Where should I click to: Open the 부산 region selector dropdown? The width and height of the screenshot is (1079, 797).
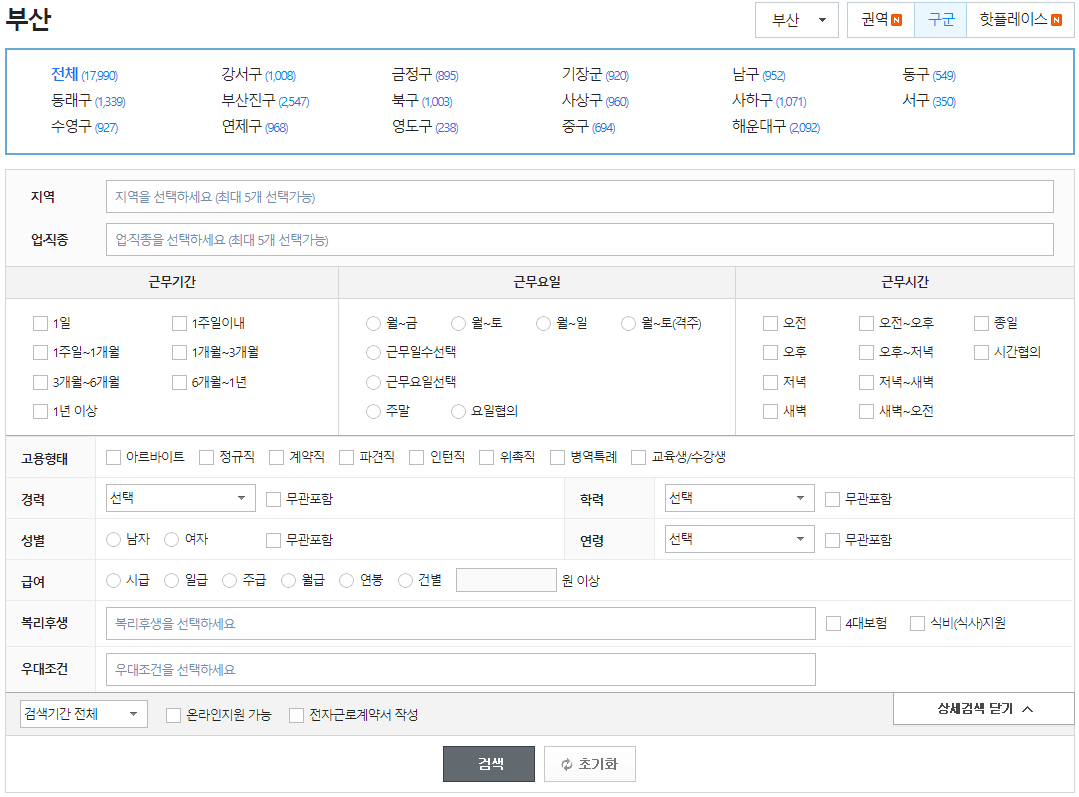pos(796,20)
